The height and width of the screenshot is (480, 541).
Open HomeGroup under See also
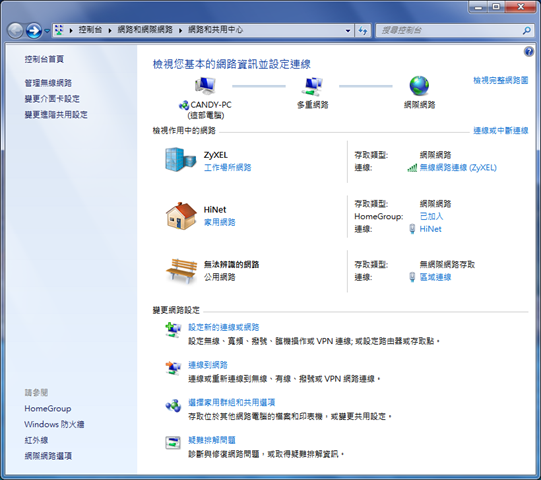(48, 409)
